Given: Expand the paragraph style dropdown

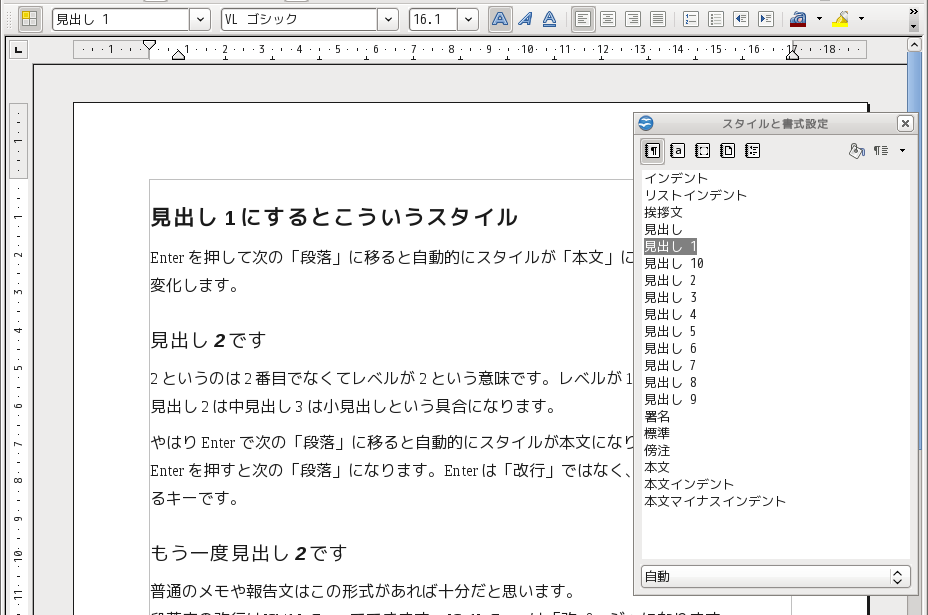Looking at the screenshot, I should [x=200, y=19].
